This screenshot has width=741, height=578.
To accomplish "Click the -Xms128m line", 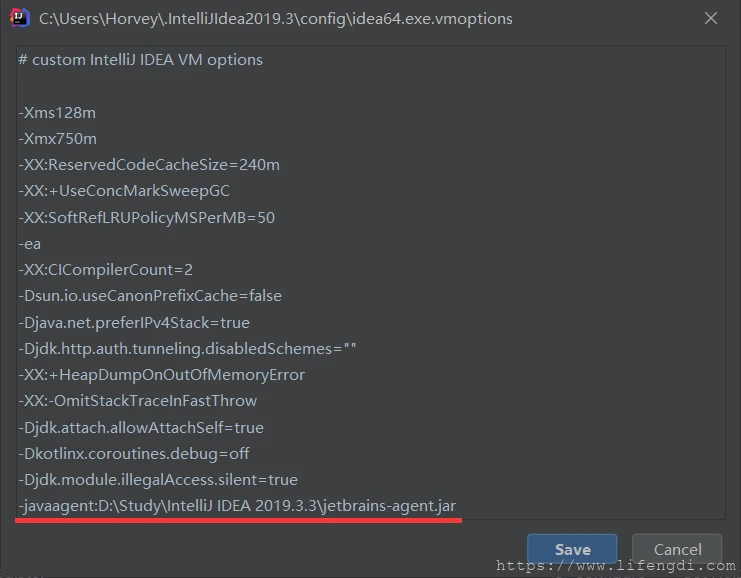I will coord(57,113).
